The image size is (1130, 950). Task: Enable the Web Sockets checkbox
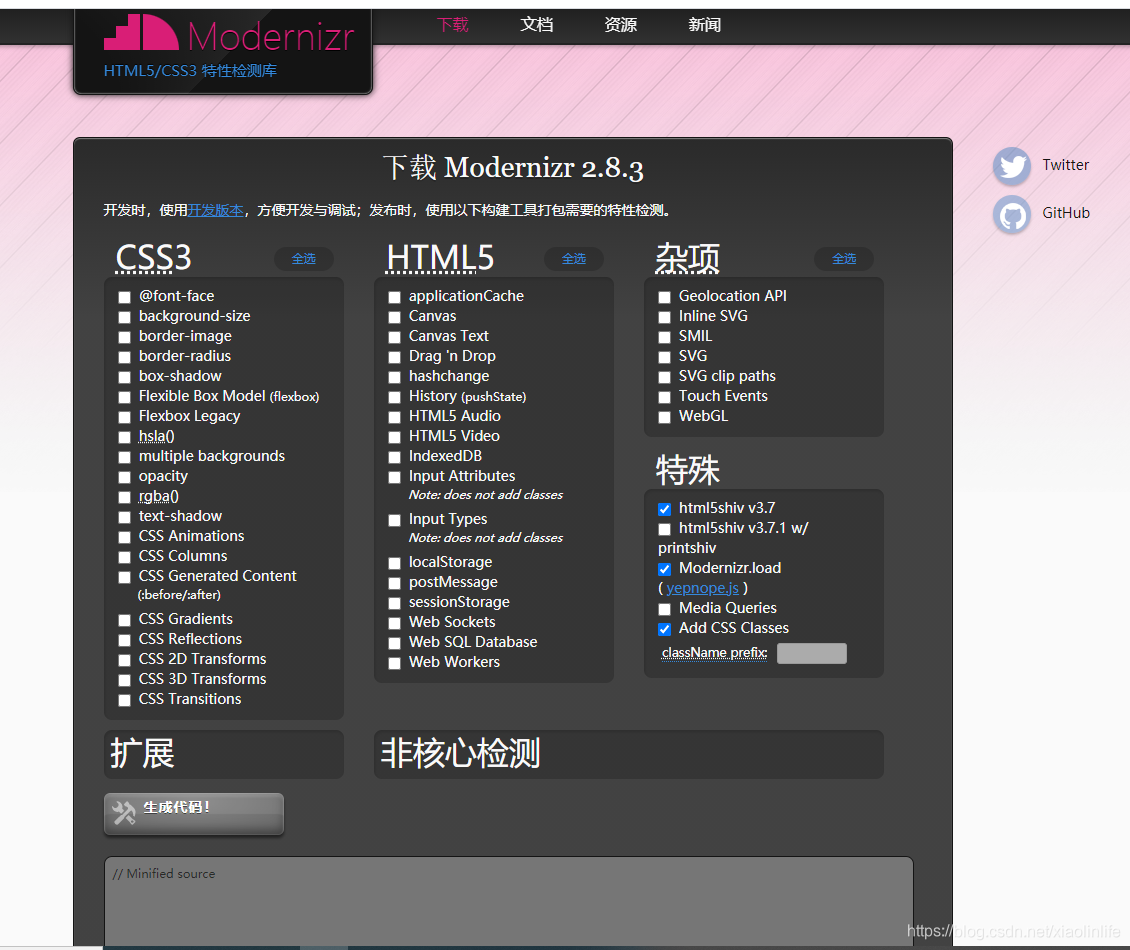[394, 623]
